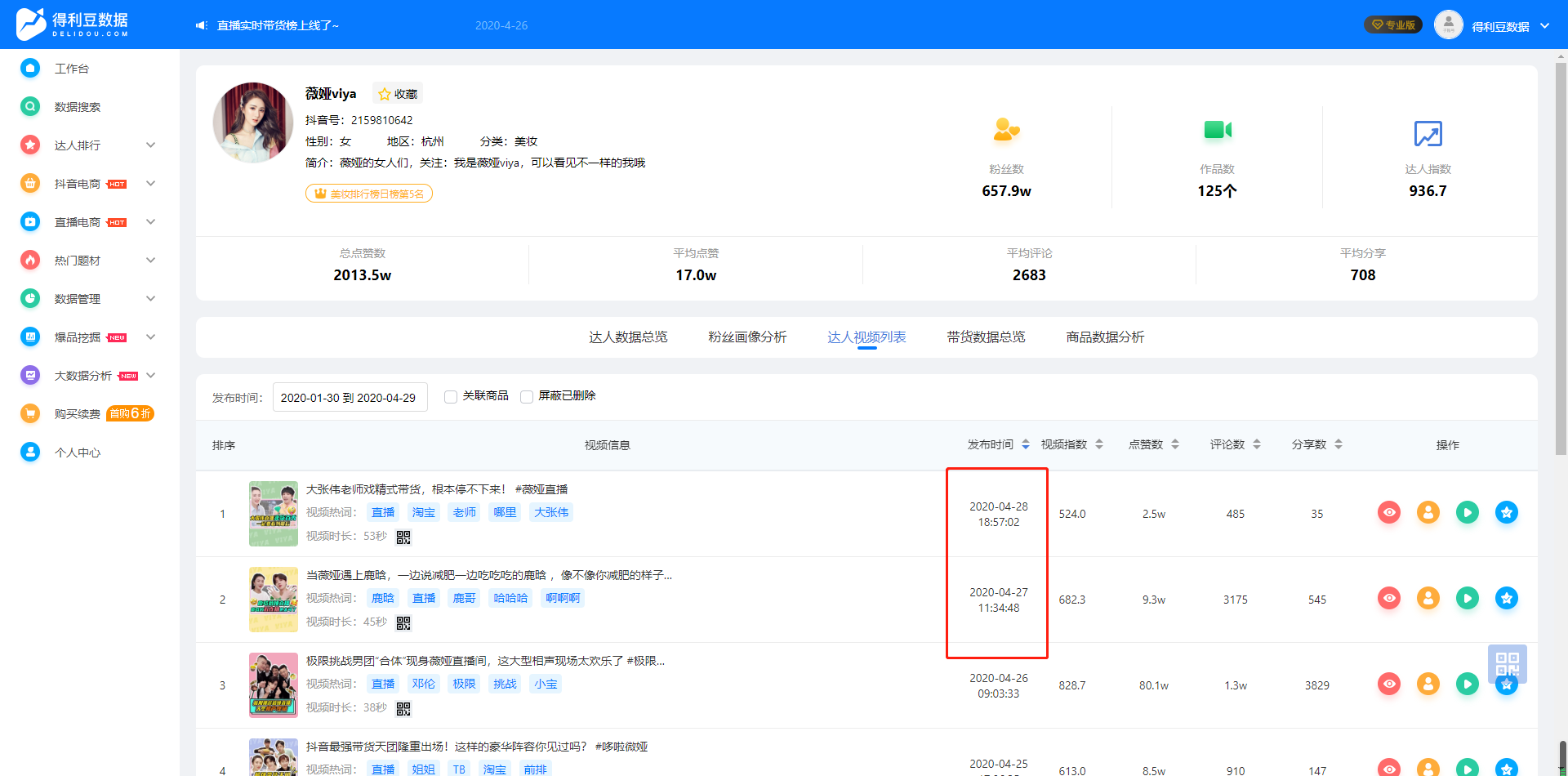Click orange person icon for row 2
Screen dimensions: 1568x776
point(1428,598)
